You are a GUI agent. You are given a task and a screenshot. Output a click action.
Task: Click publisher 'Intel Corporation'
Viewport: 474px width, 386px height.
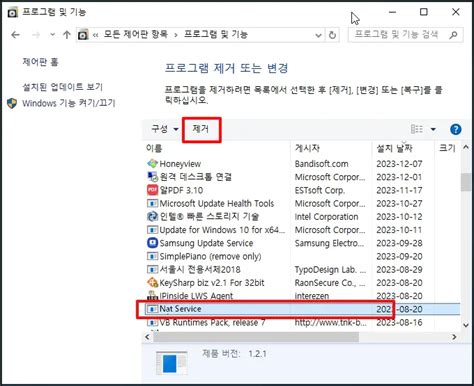(x=326, y=217)
